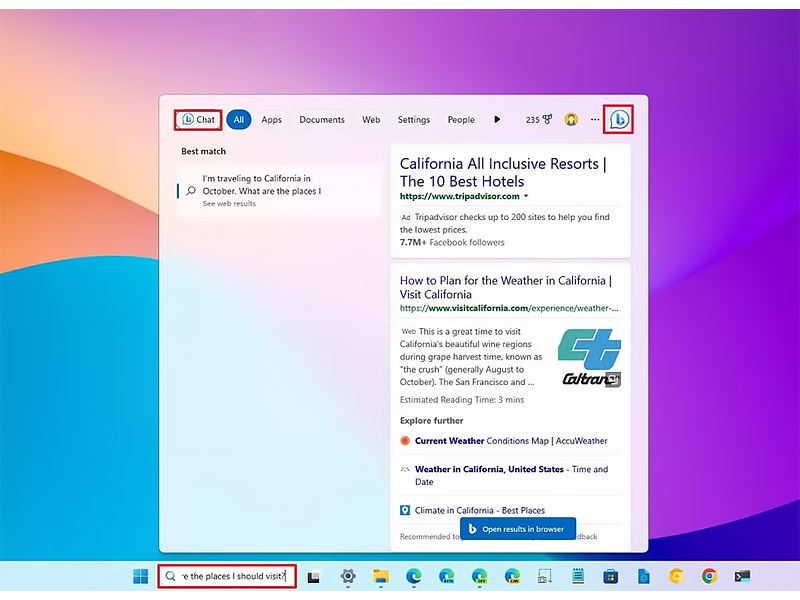Expand the dropdown arrow beside the tripadvisor.com URL
The width and height of the screenshot is (800, 600).
(527, 196)
